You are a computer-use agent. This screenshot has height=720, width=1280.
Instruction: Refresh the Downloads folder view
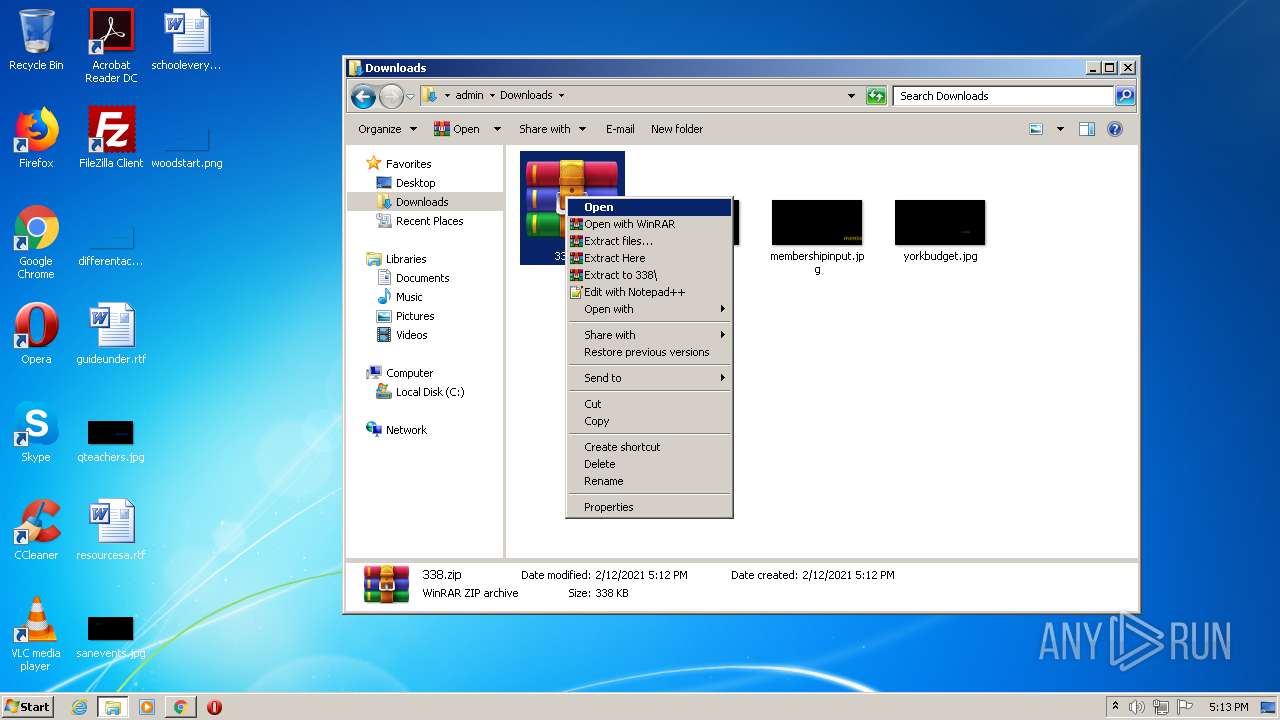[877, 96]
